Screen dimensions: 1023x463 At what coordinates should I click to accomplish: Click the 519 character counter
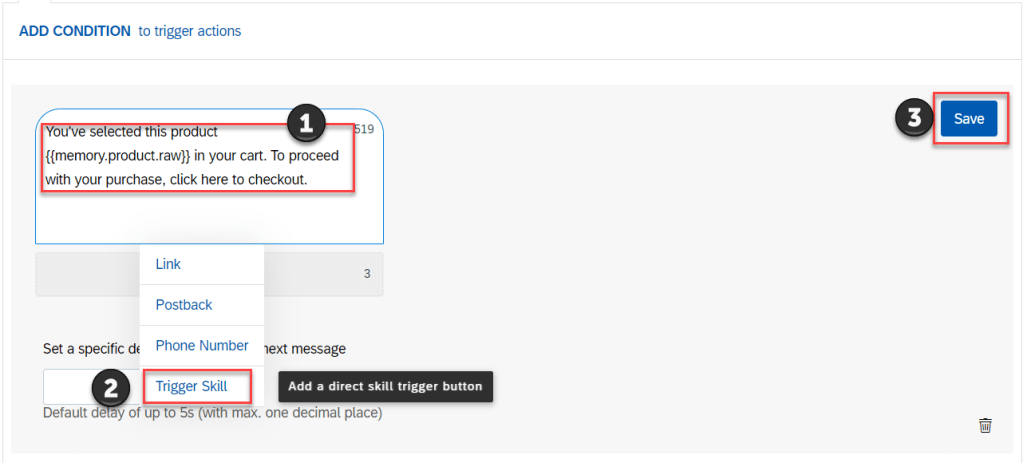click(364, 130)
